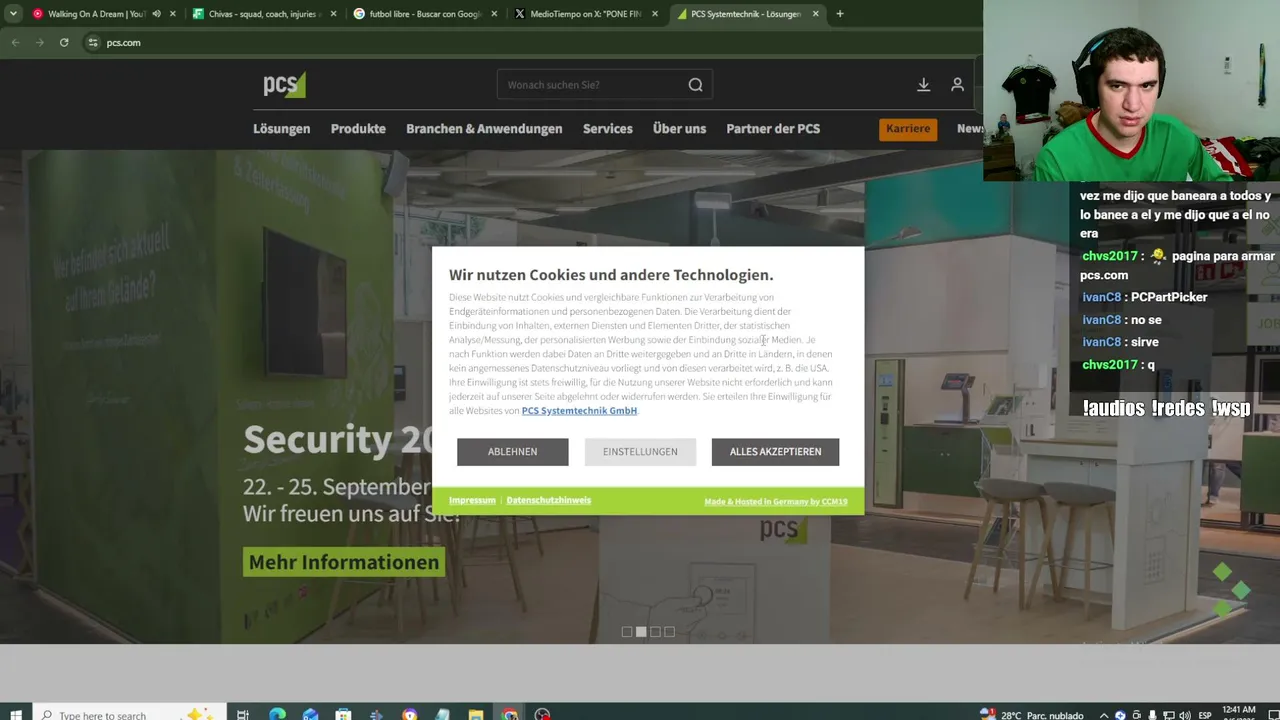Open the Produkte menu
The height and width of the screenshot is (720, 1280).
pyautogui.click(x=358, y=129)
